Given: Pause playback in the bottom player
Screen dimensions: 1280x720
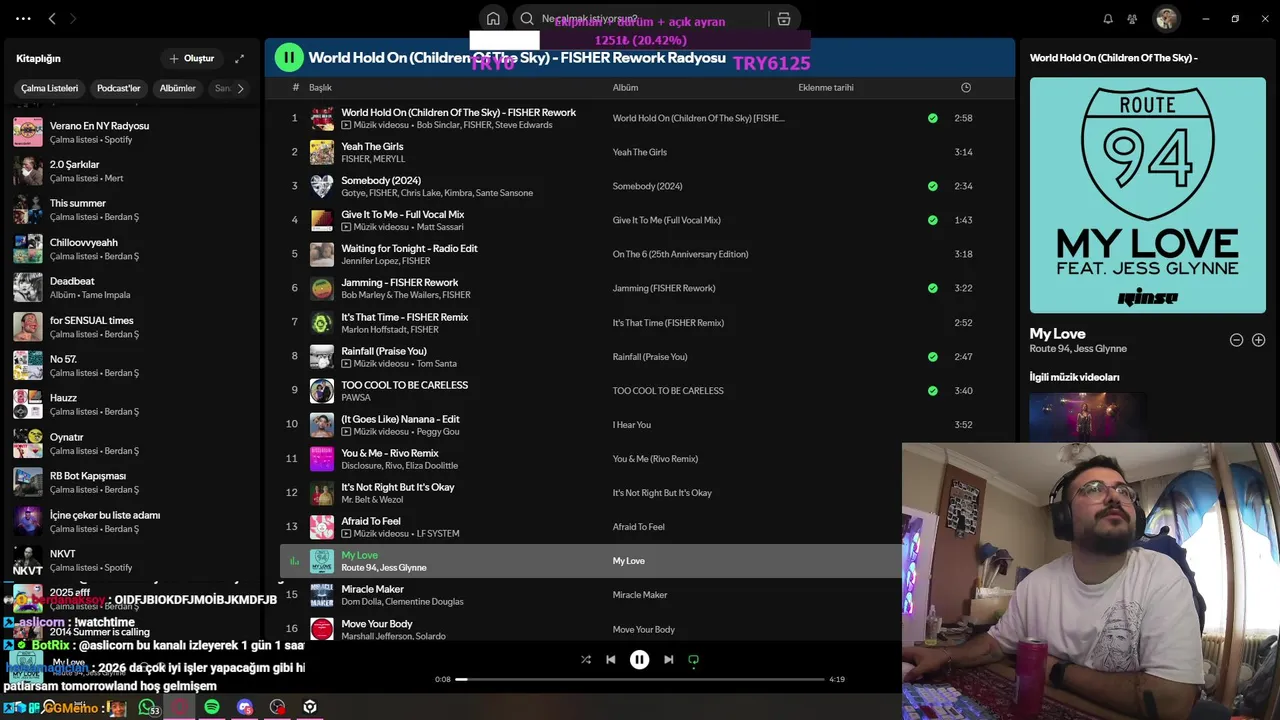Looking at the screenshot, I should click(x=639, y=660).
